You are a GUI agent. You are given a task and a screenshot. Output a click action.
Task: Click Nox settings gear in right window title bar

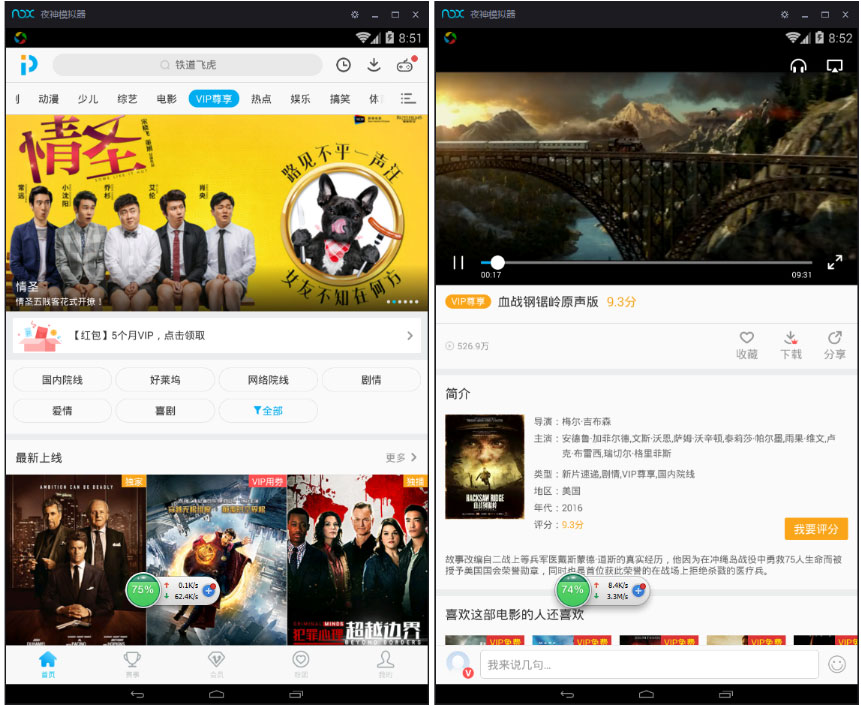(x=785, y=14)
